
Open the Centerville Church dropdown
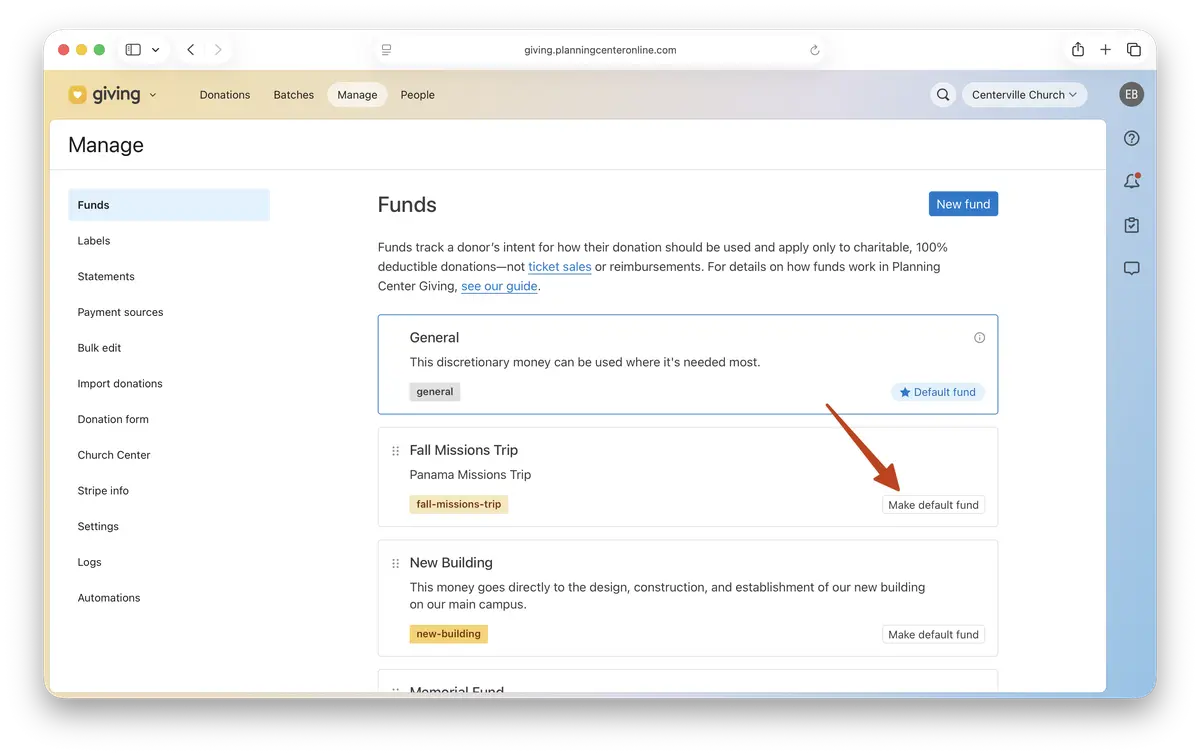(1024, 95)
